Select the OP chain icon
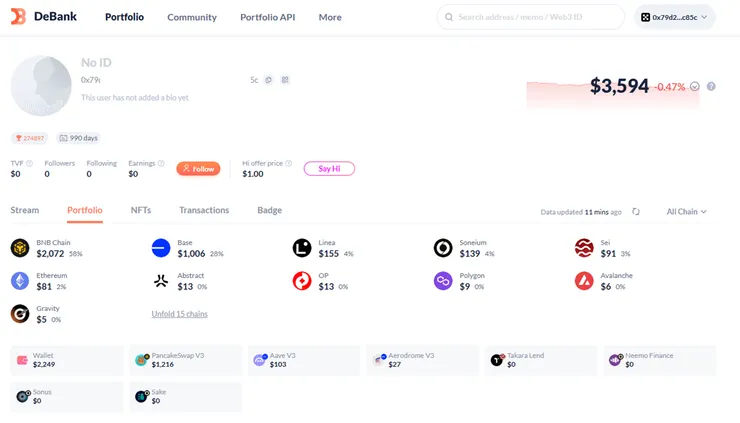Viewport: 740px width, 423px height. coord(302,281)
